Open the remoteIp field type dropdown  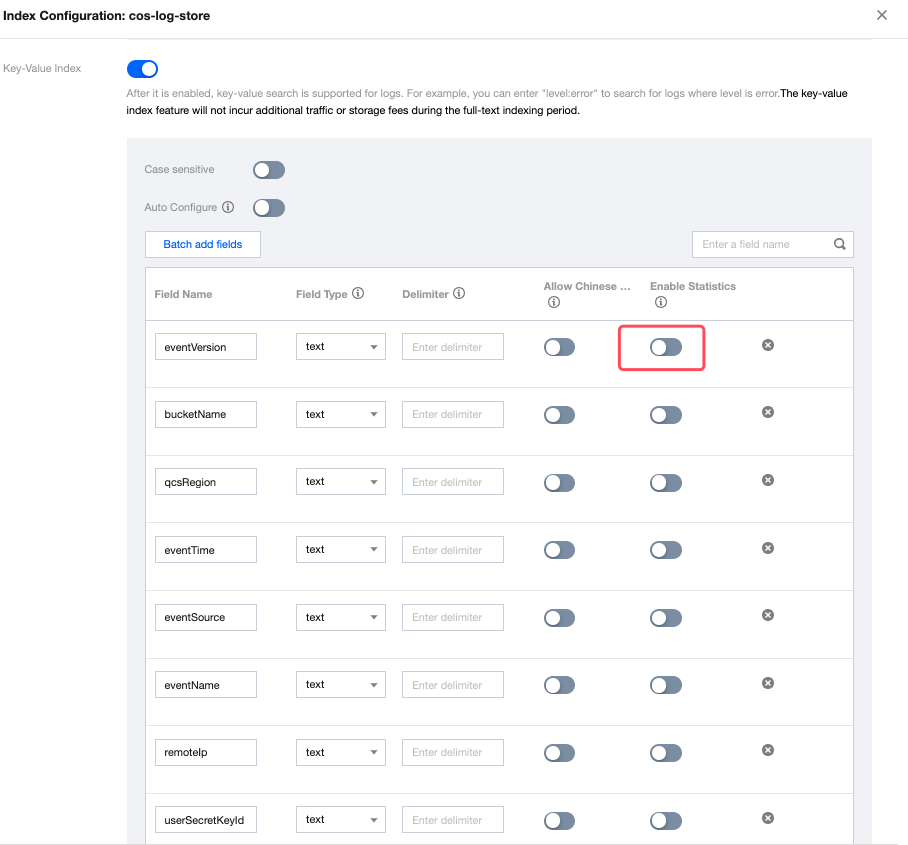coord(340,752)
